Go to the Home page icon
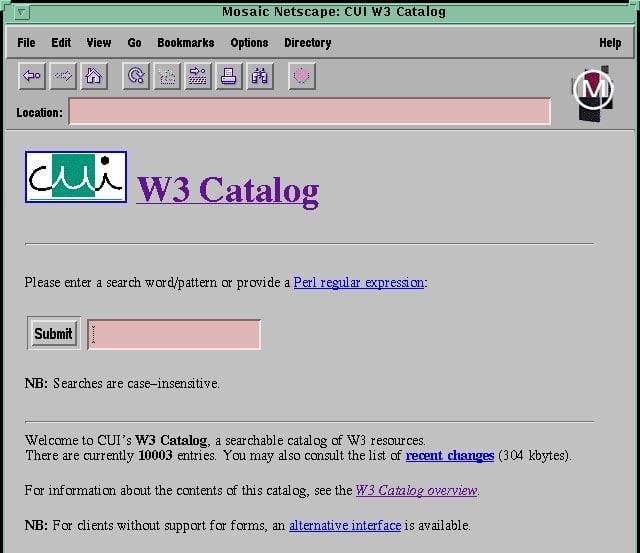 94,76
